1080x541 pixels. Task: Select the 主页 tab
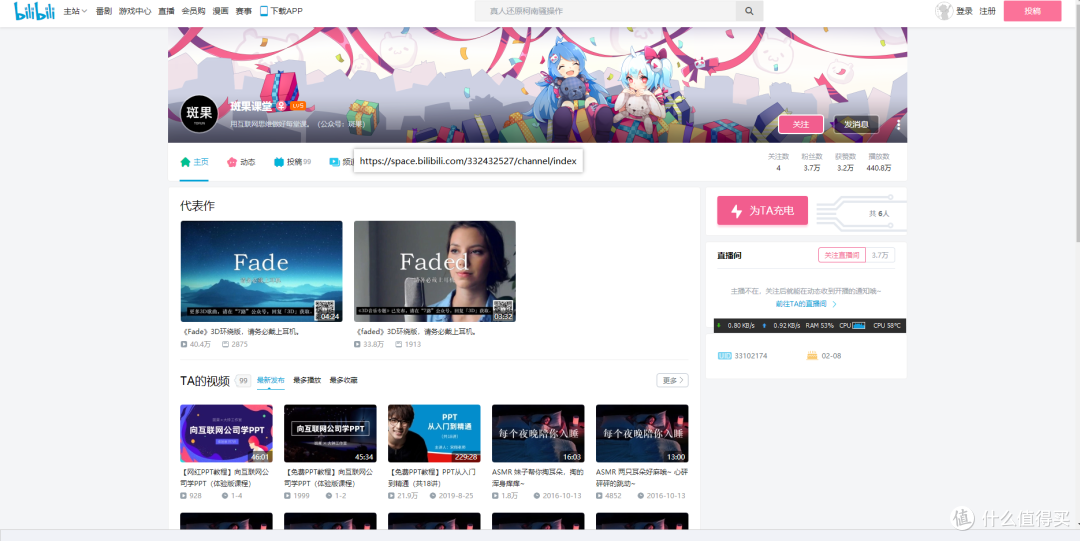click(x=194, y=162)
